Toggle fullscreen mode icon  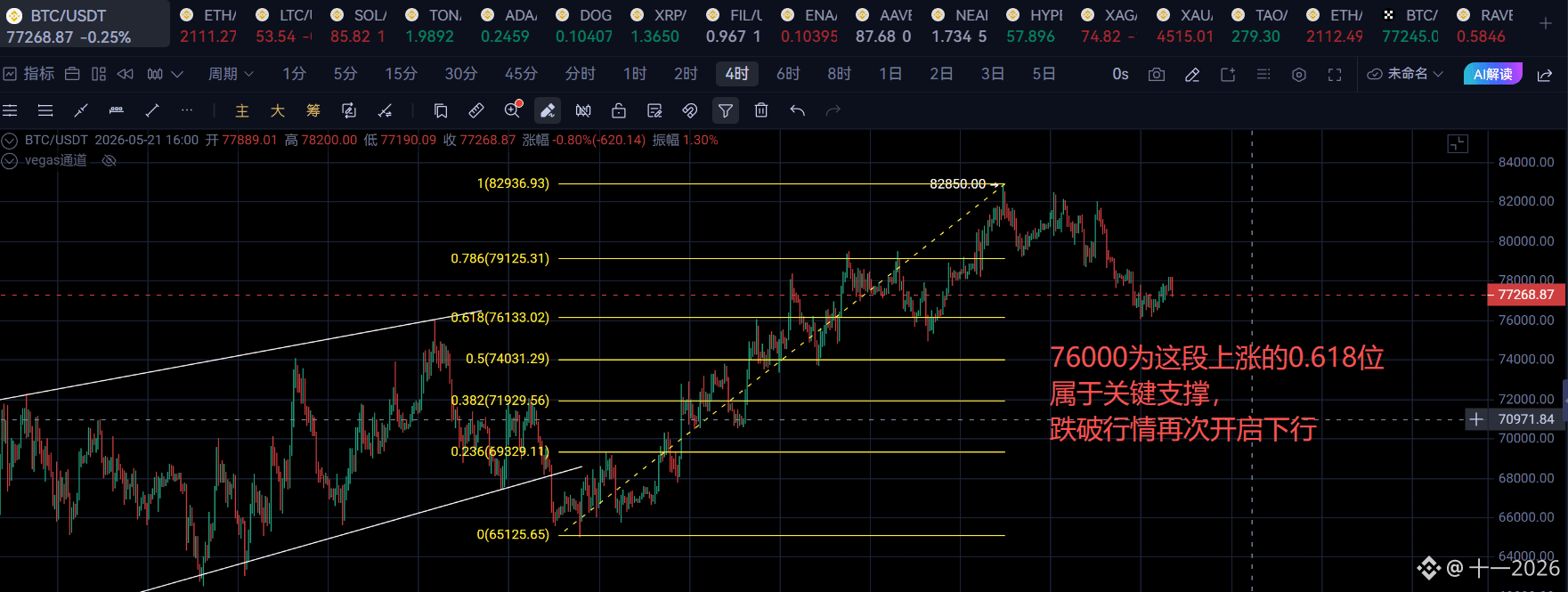coord(1335,75)
